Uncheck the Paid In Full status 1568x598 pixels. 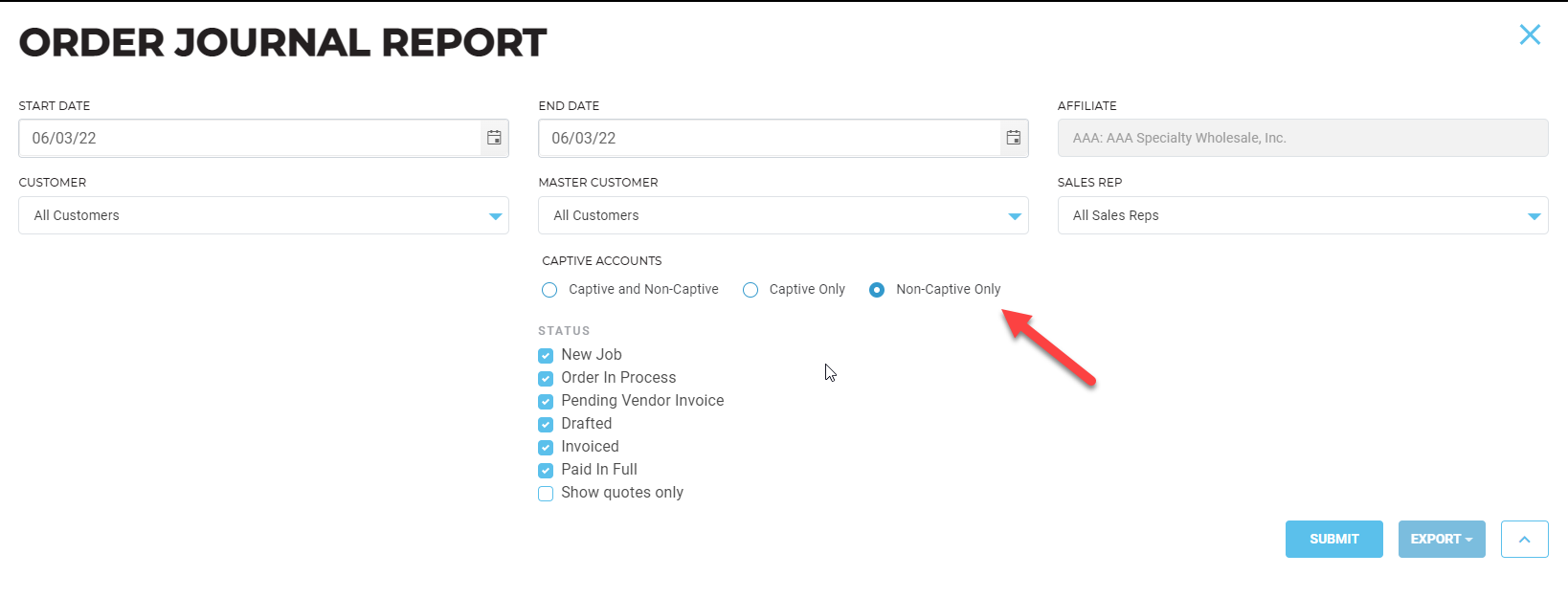545,470
